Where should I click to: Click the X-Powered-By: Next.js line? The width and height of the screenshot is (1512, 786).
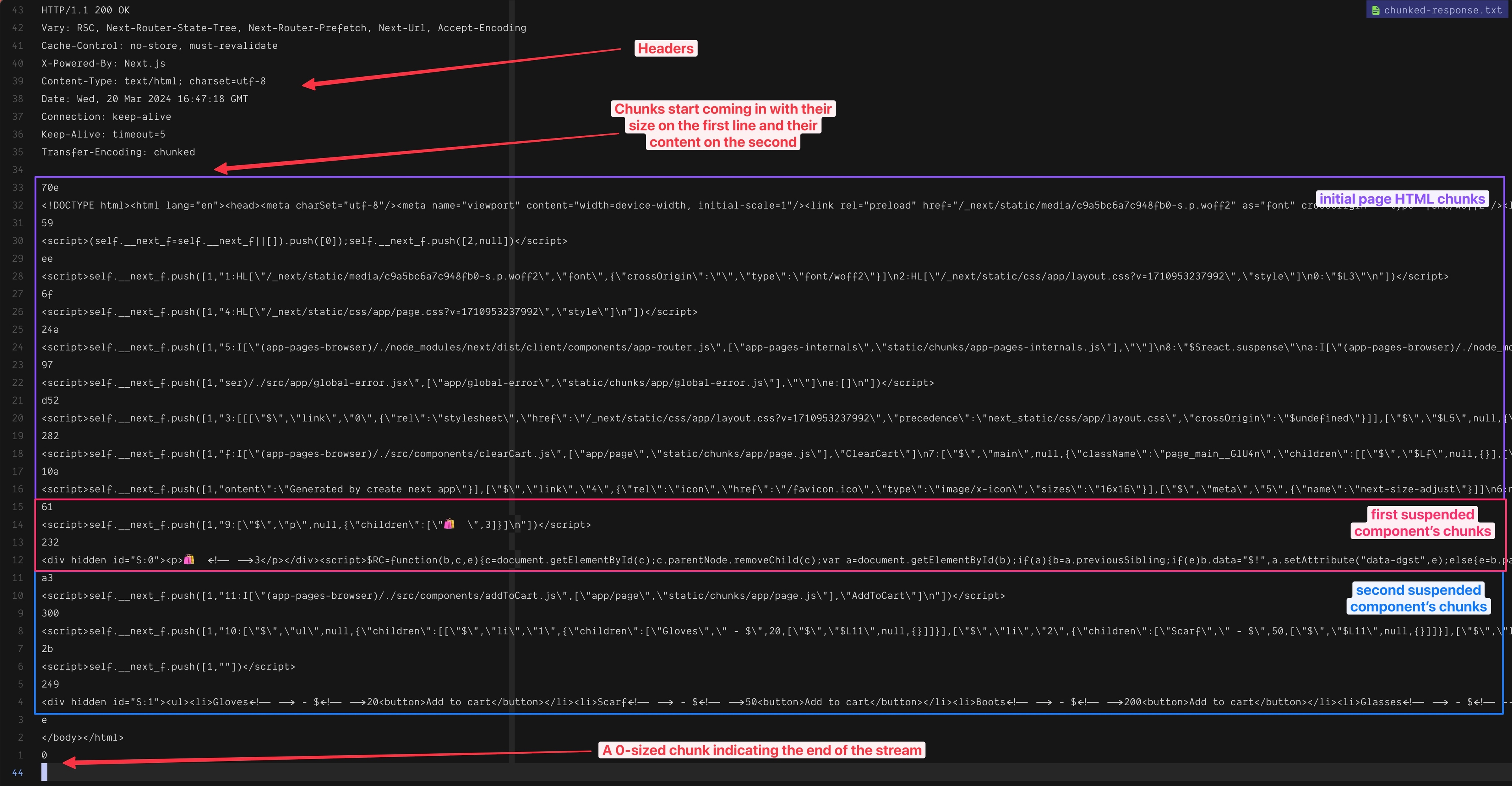pyautogui.click(x=103, y=63)
